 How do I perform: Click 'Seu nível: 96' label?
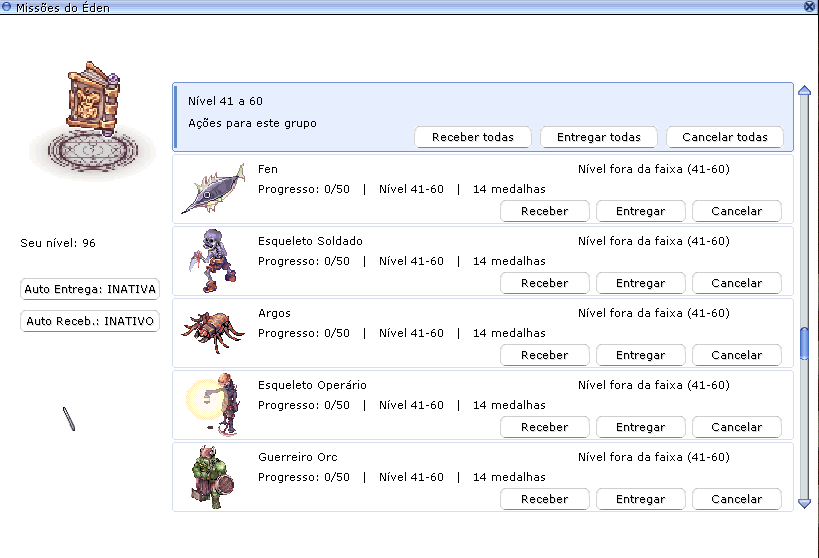point(58,243)
